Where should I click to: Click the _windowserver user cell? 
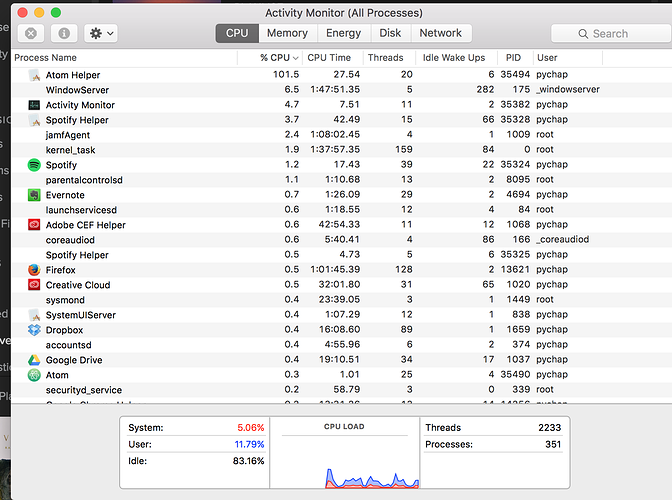click(x=568, y=90)
